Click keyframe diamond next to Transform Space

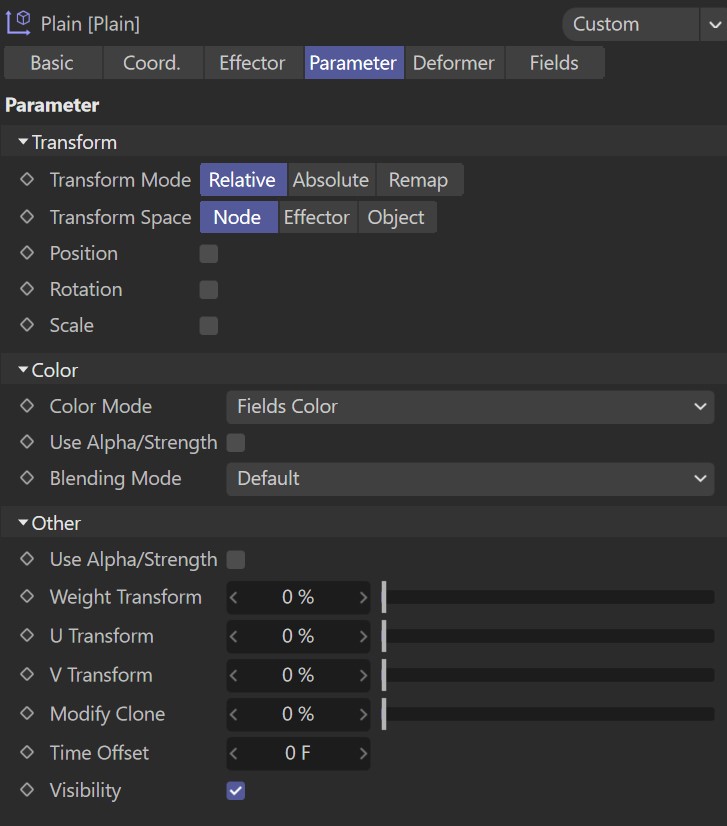(x=27, y=218)
